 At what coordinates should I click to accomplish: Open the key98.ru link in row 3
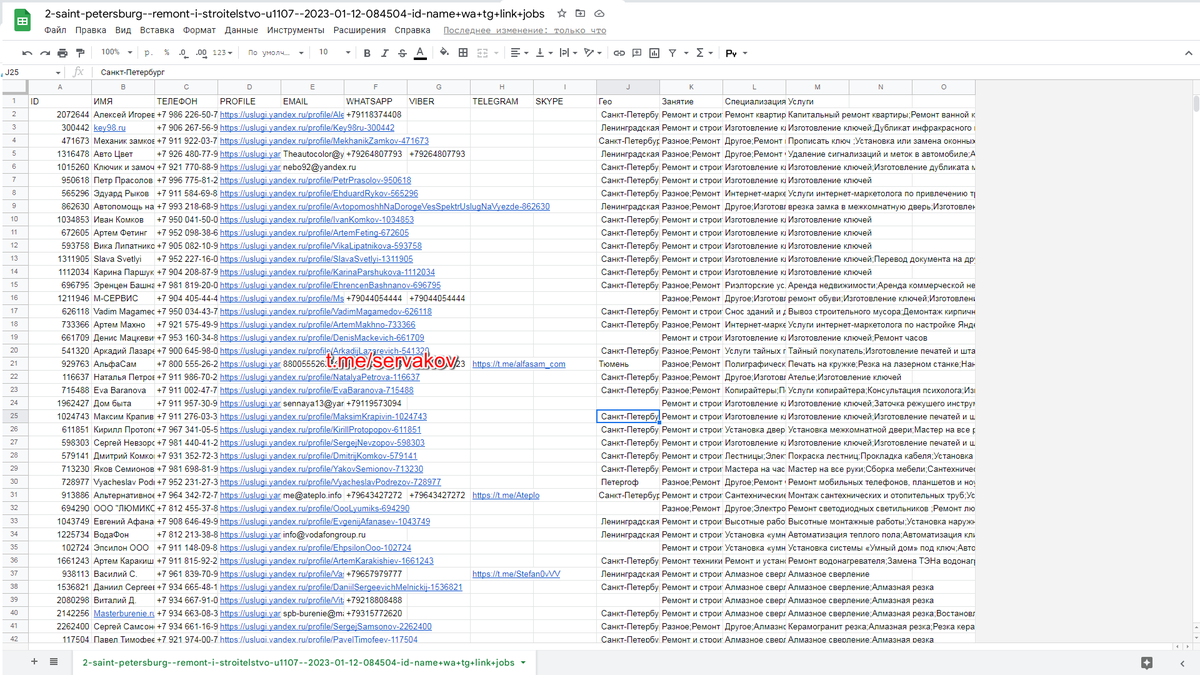[x=109, y=128]
